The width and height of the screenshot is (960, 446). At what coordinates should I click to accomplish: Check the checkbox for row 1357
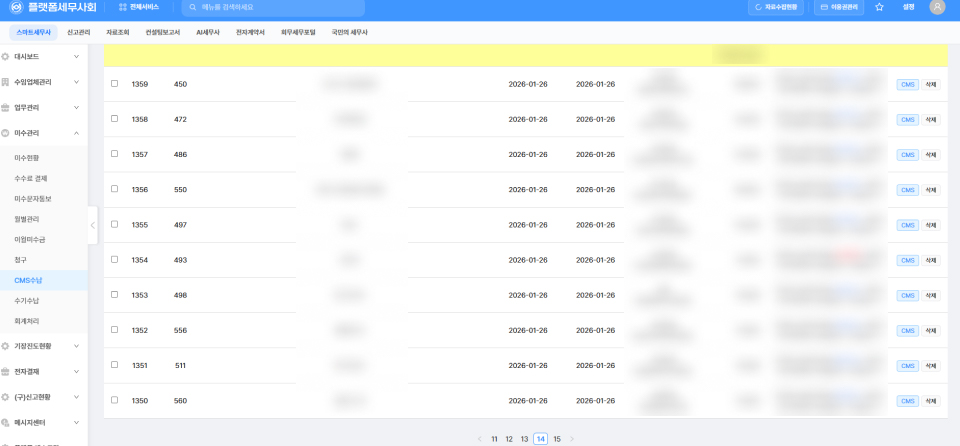point(114,154)
